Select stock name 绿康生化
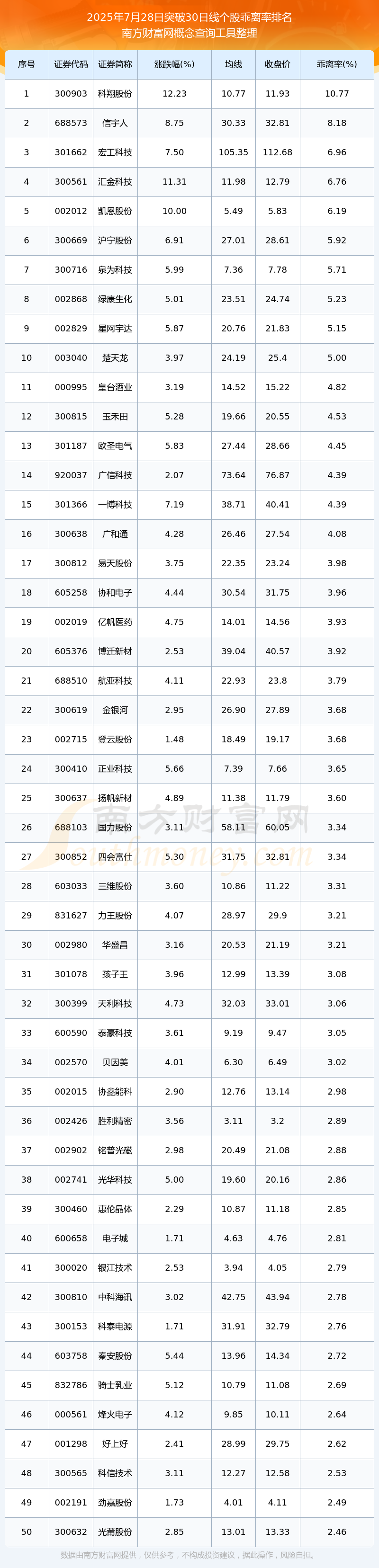The width and height of the screenshot is (379, 1568). pos(115,300)
